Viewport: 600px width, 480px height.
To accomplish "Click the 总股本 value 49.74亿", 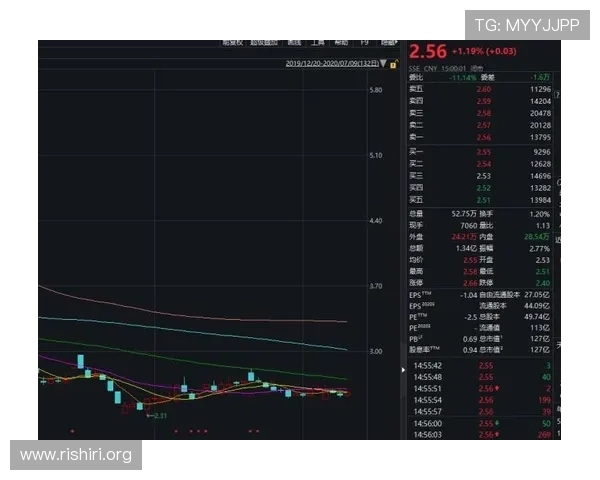I will tap(537, 317).
